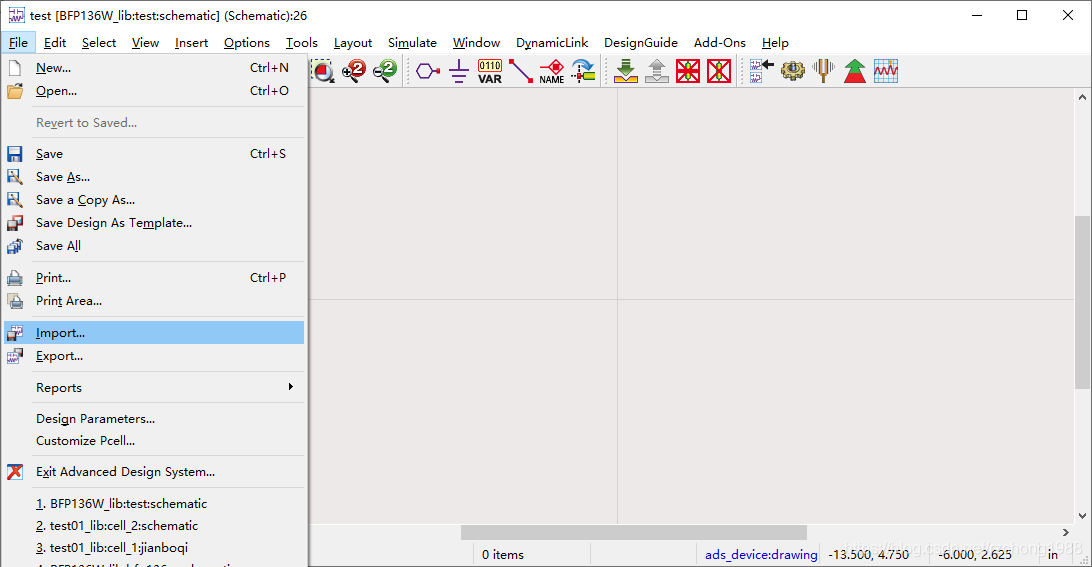The image size is (1092, 567).
Task: Click the vertical scrollbar thumb
Action: tap(1082, 302)
